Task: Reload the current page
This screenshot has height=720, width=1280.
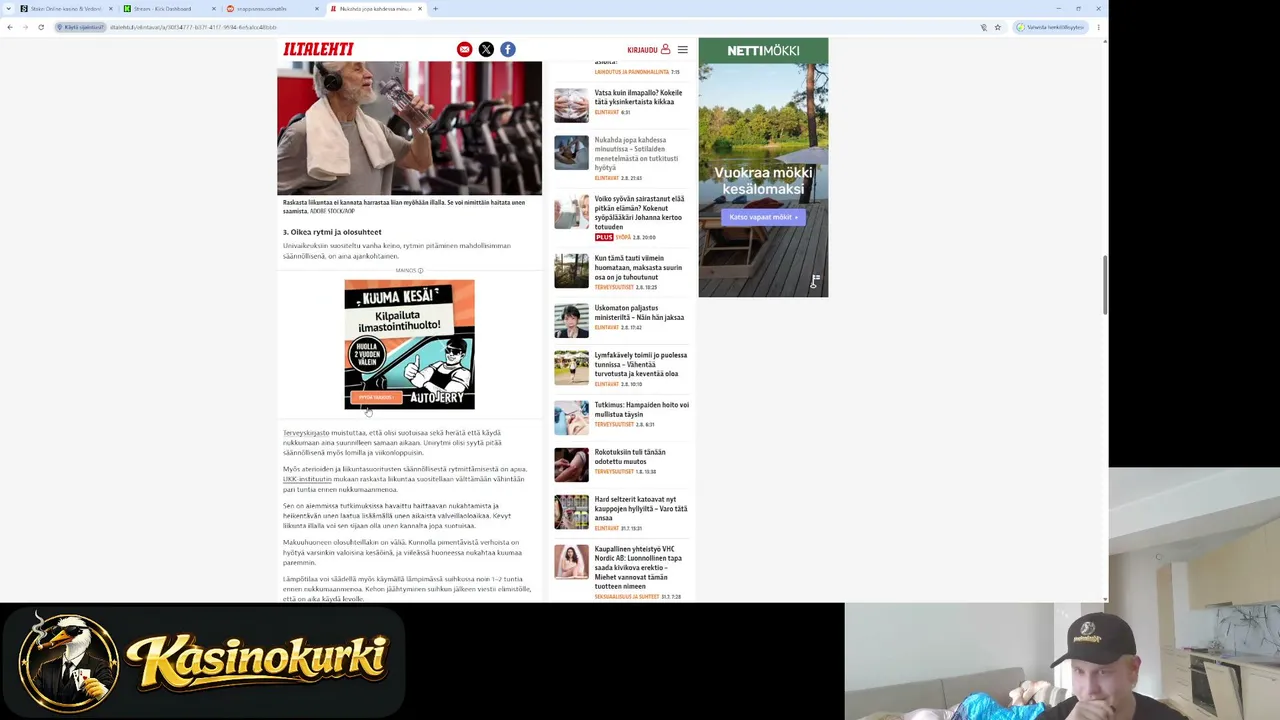Action: (41, 27)
